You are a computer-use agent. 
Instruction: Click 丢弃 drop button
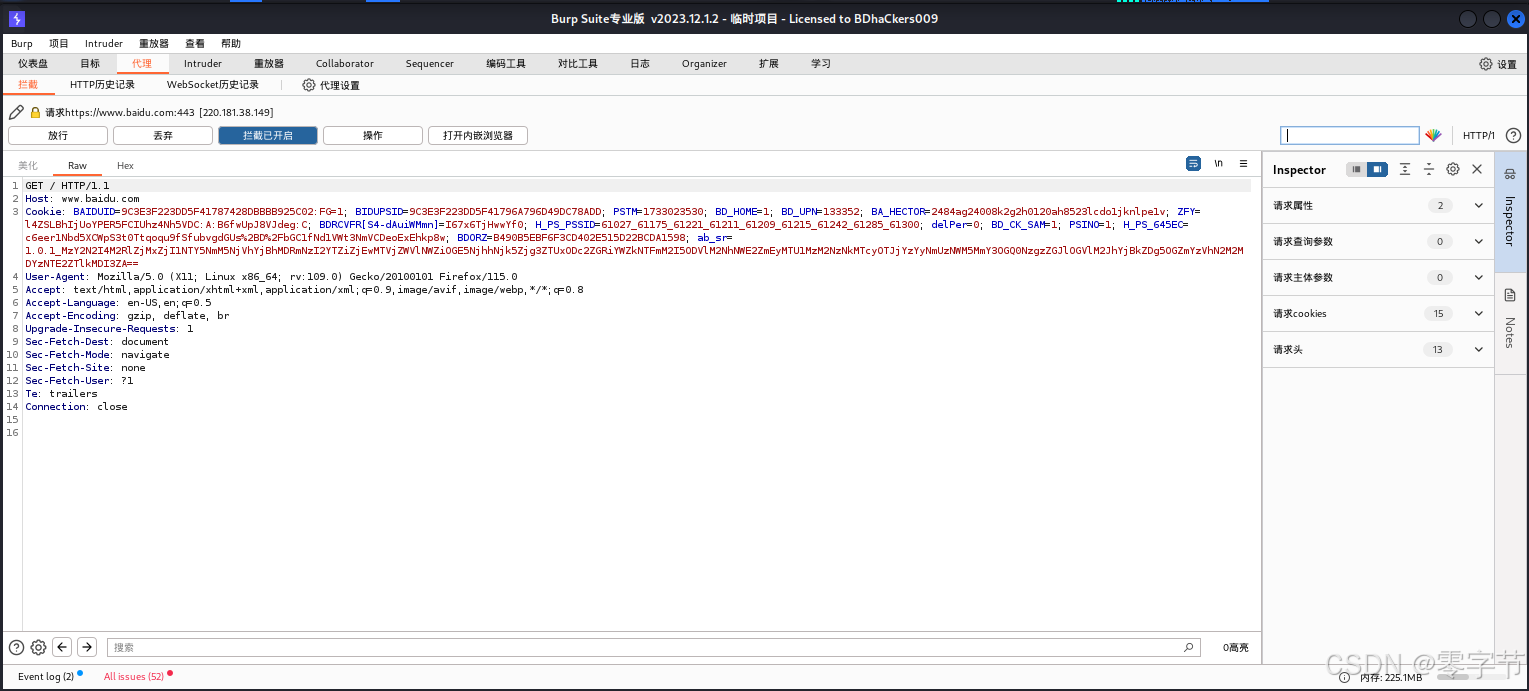(x=163, y=135)
